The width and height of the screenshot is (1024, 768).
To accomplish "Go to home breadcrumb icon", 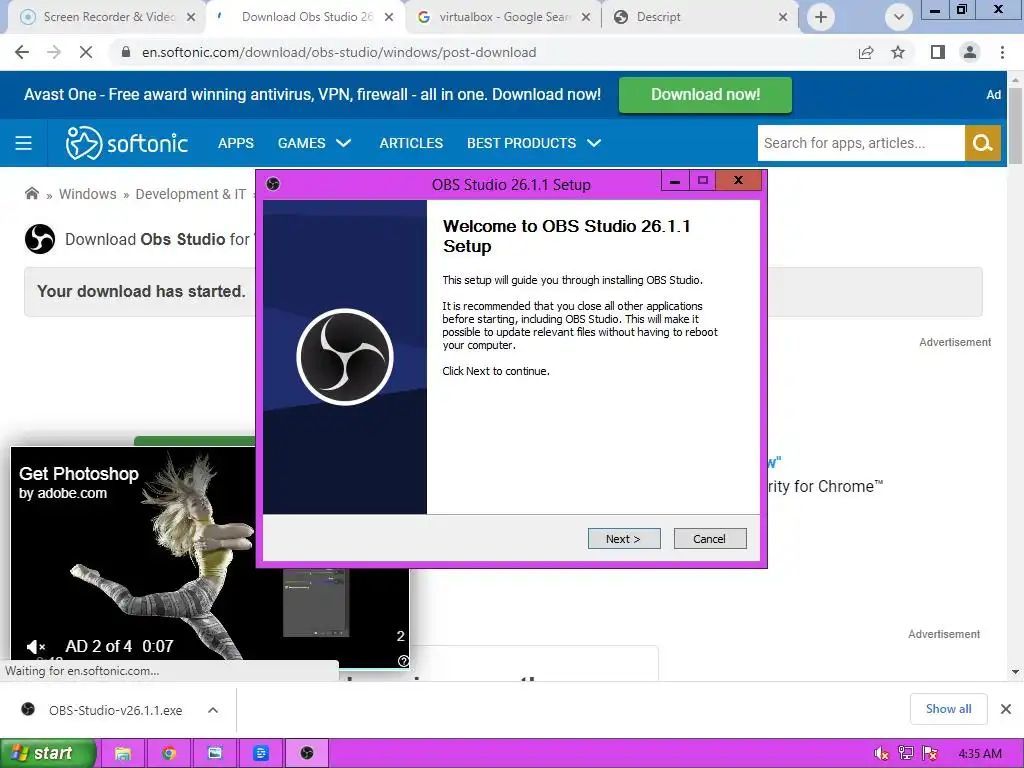I will (x=31, y=193).
